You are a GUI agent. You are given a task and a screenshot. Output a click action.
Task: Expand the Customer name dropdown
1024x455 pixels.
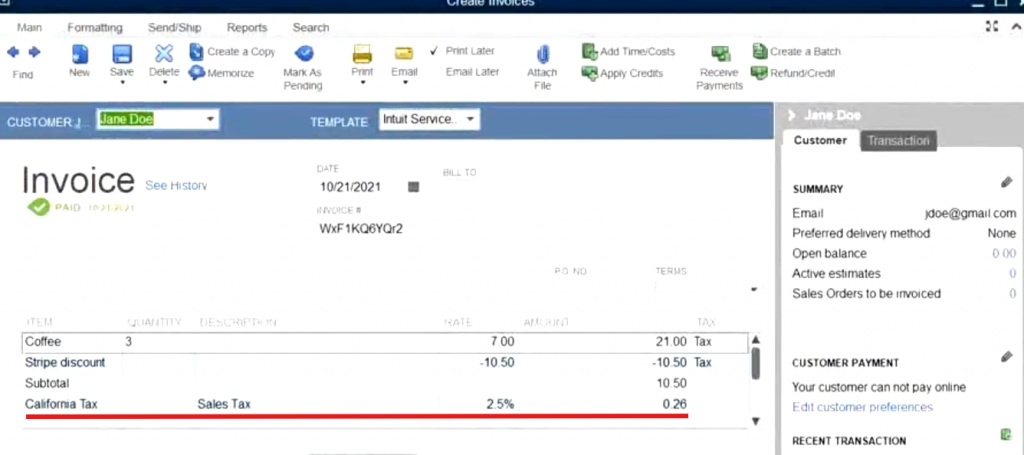pos(210,120)
